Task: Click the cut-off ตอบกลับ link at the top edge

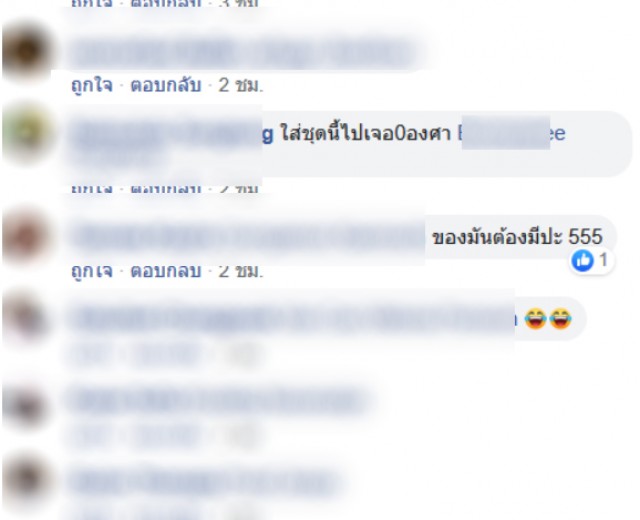Action: pyautogui.click(x=166, y=3)
